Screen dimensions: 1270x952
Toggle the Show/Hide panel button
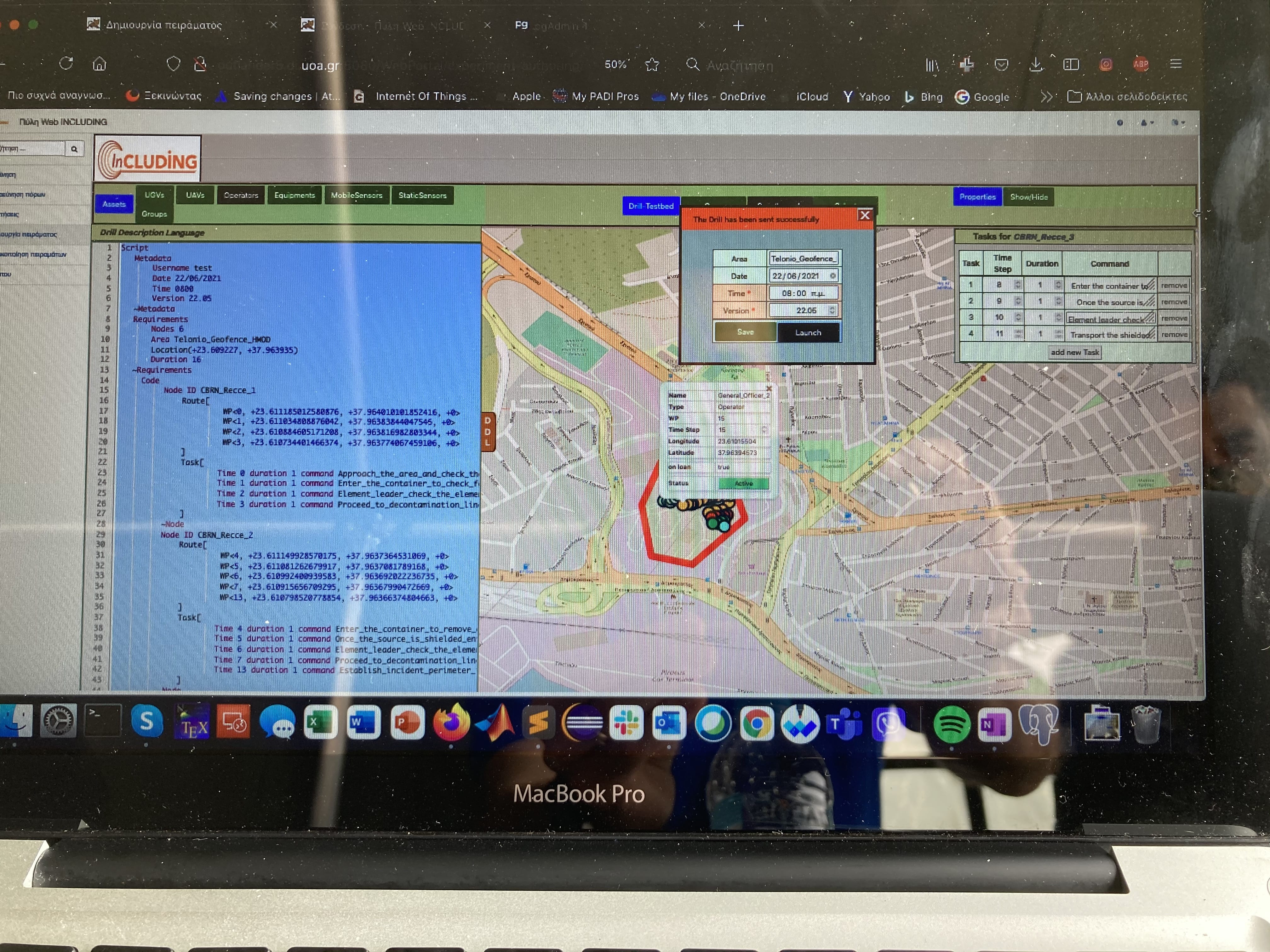1029,197
